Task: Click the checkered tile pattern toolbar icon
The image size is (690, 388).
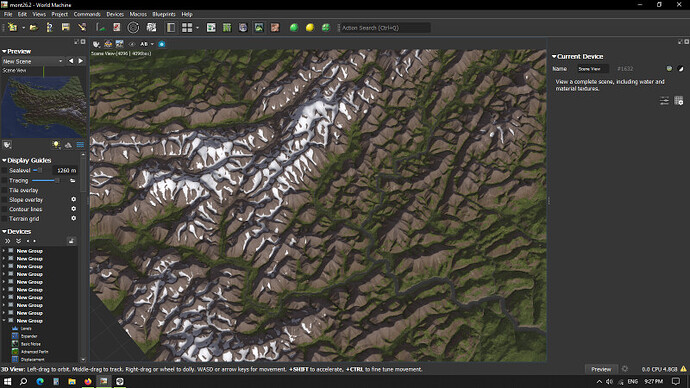Action: click(x=151, y=27)
